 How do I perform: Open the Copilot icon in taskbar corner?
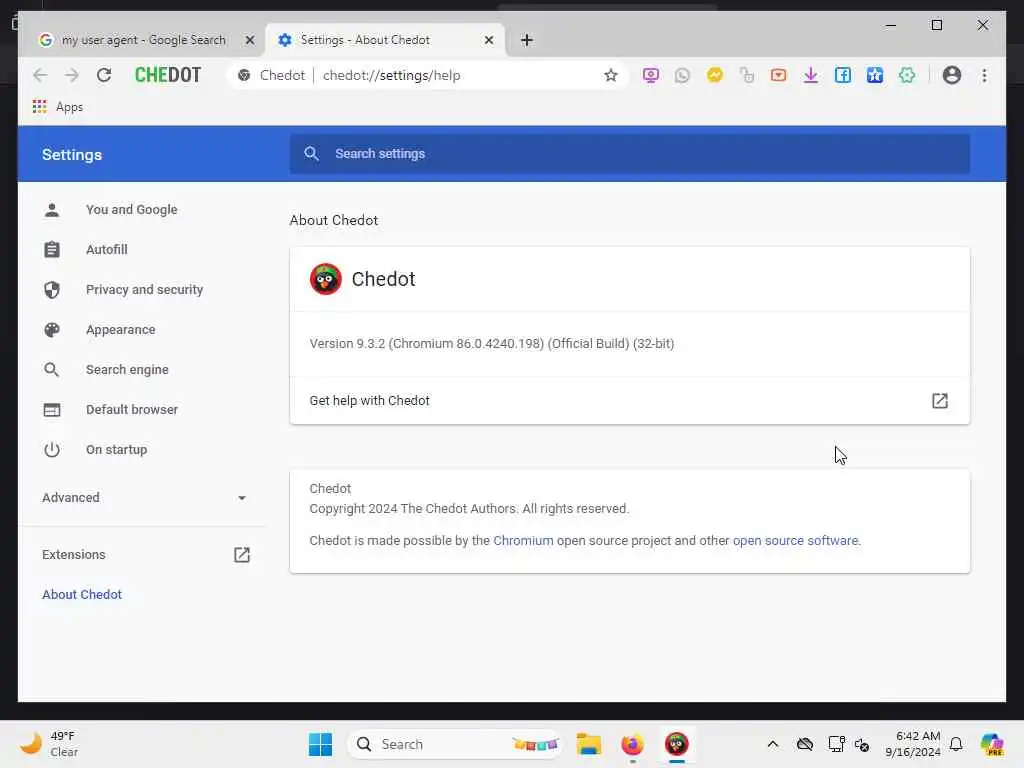991,744
